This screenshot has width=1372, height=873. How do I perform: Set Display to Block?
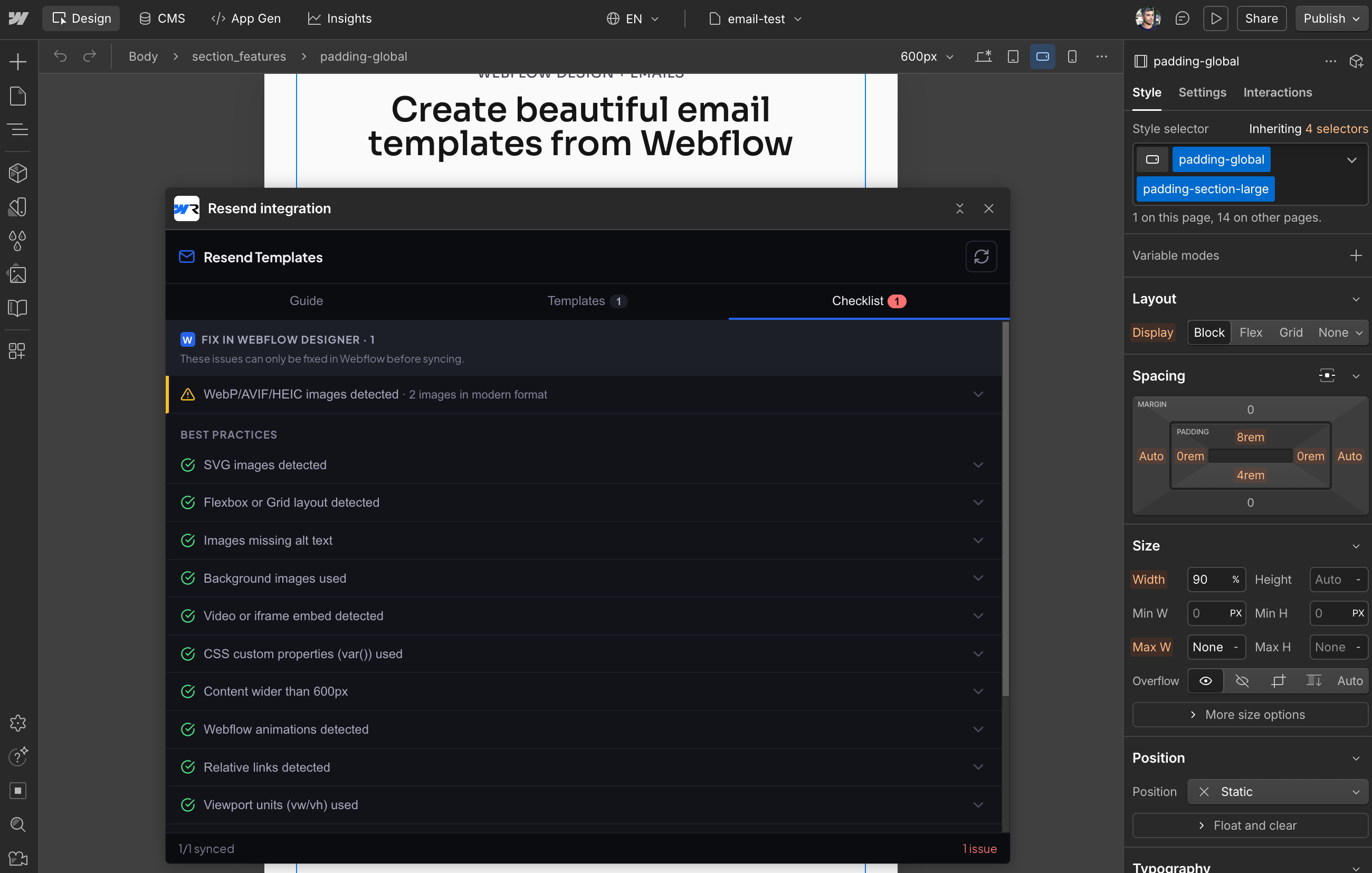[x=1208, y=333]
